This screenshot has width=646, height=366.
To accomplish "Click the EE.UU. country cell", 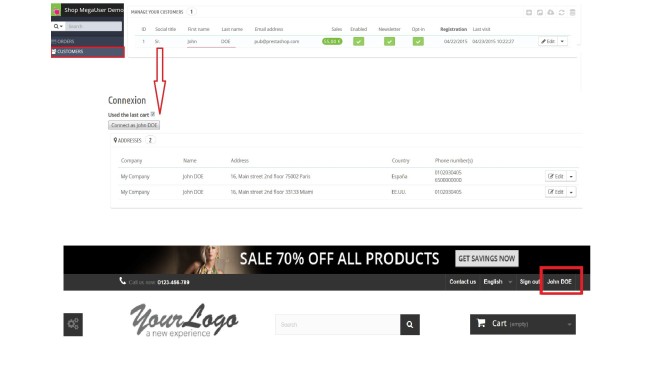I will (x=398, y=192).
